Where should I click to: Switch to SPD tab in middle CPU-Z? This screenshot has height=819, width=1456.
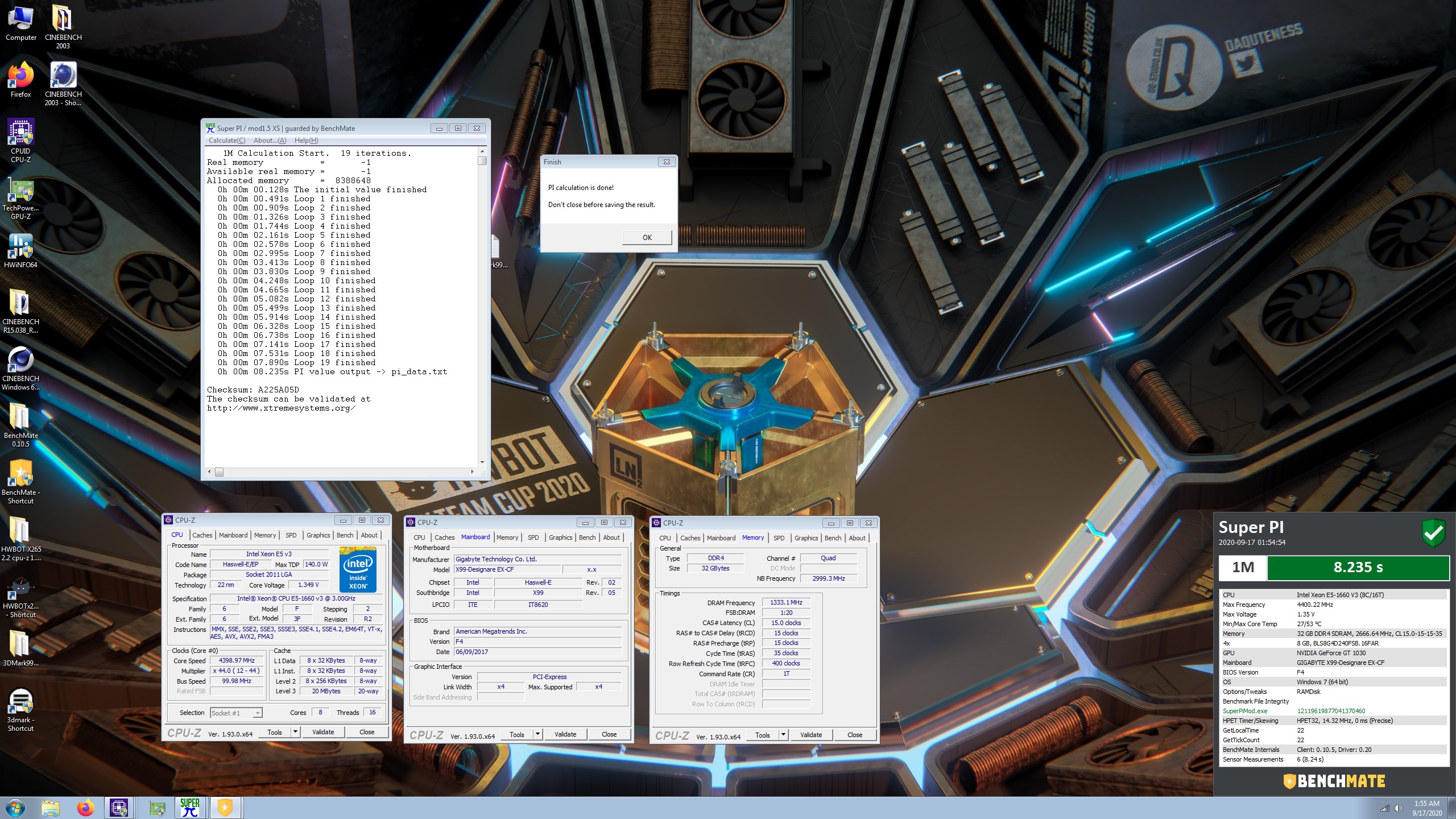tap(533, 537)
